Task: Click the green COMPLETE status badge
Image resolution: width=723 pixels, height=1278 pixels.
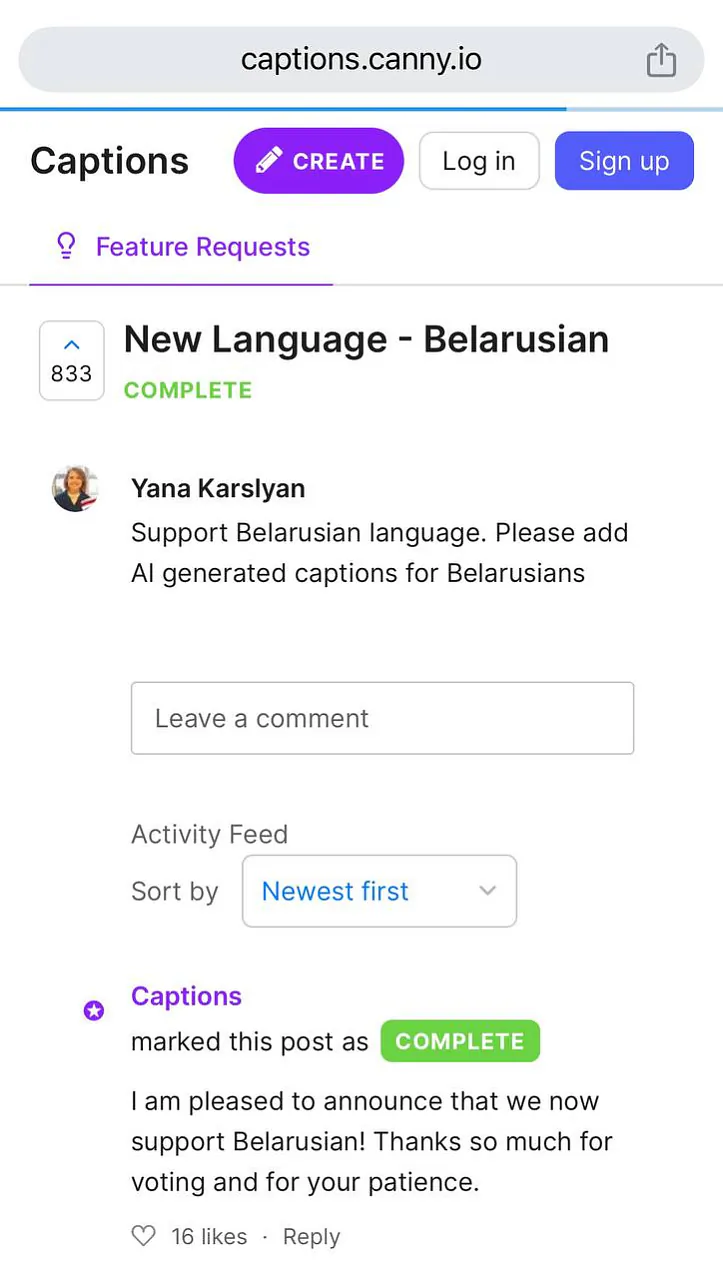Action: pyautogui.click(x=460, y=1041)
